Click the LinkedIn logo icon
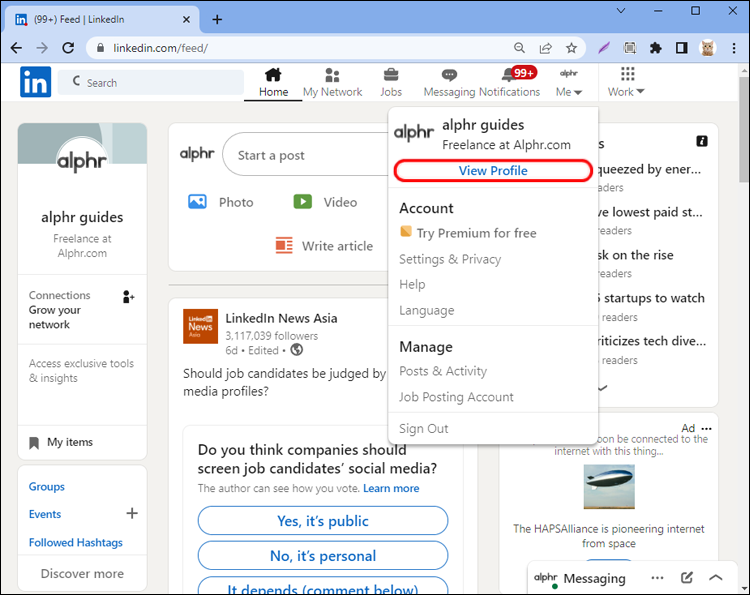The image size is (750, 595). pyautogui.click(x=35, y=82)
